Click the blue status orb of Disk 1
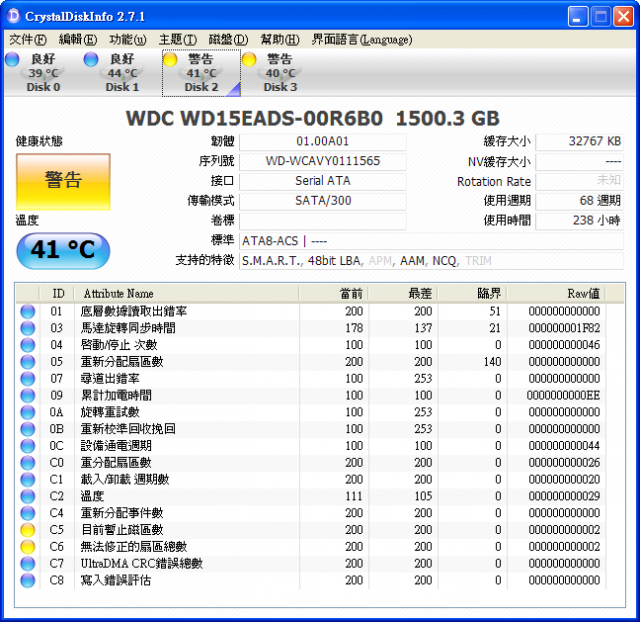 pyautogui.click(x=91, y=59)
